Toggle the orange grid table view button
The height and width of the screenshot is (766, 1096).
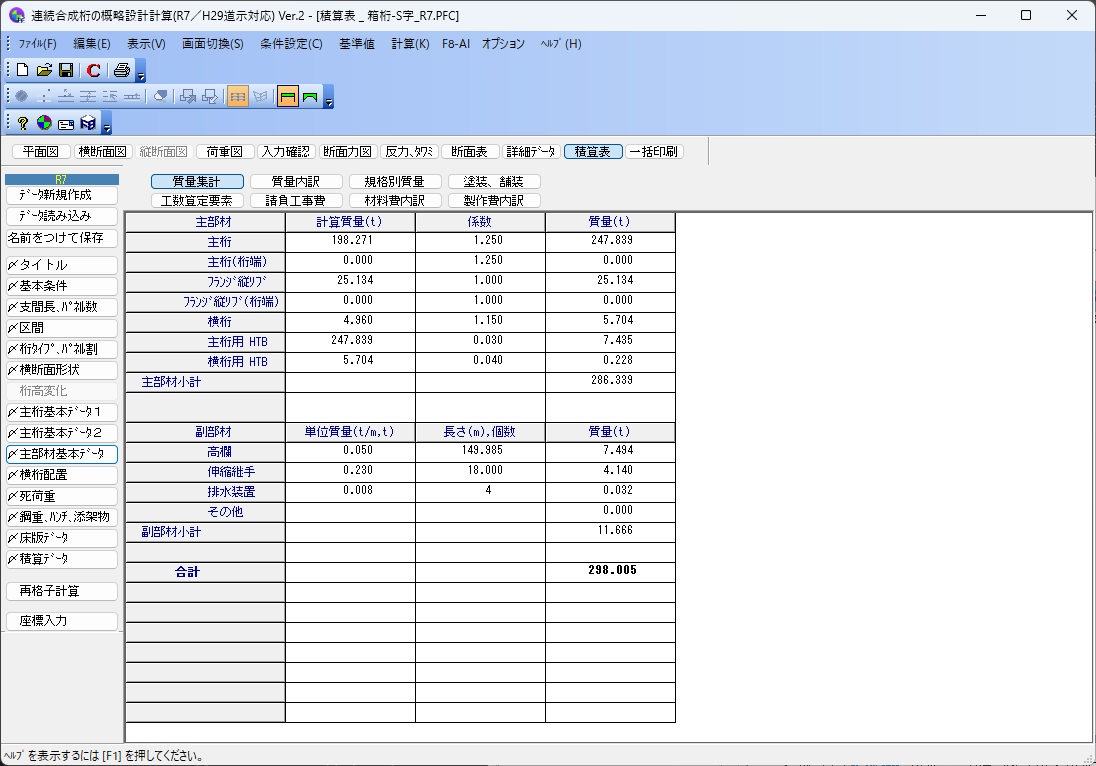(238, 96)
